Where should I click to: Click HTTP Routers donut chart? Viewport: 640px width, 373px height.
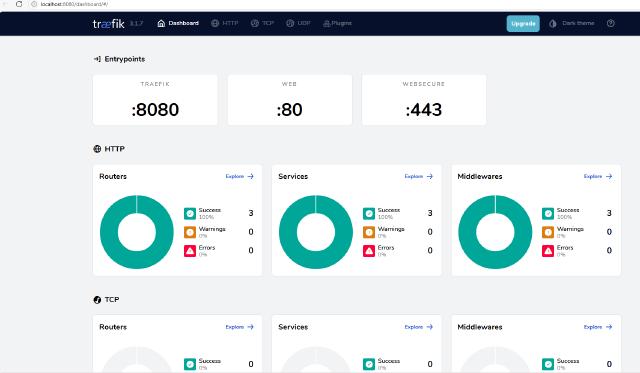(x=137, y=232)
